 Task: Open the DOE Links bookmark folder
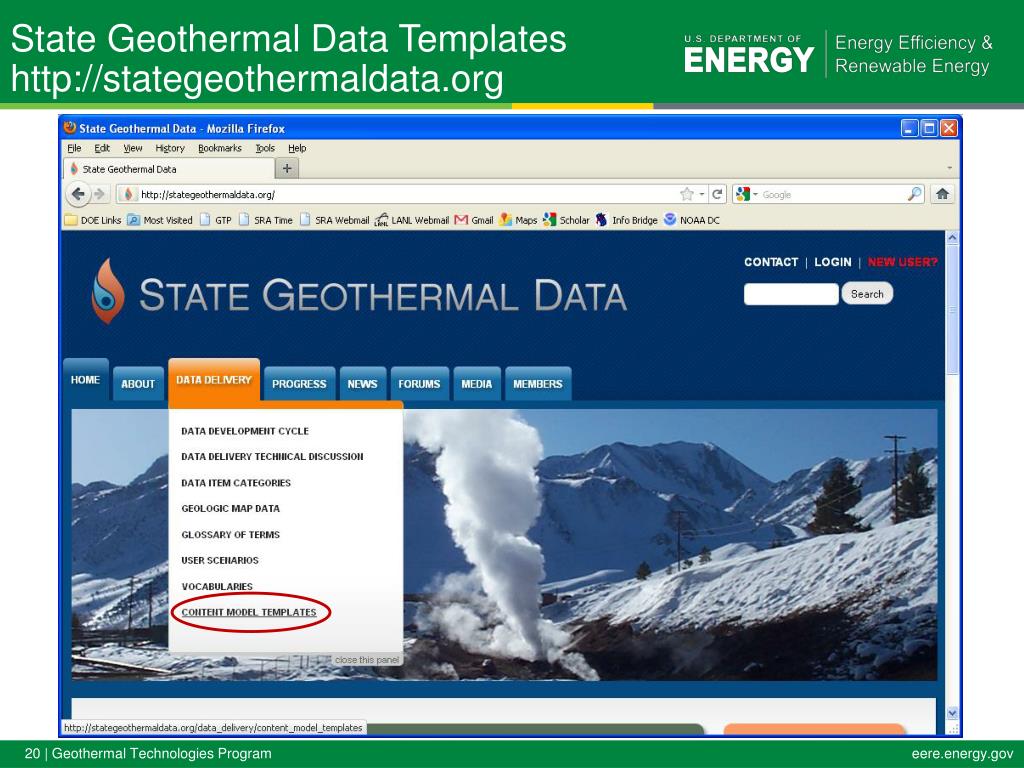tap(93, 220)
